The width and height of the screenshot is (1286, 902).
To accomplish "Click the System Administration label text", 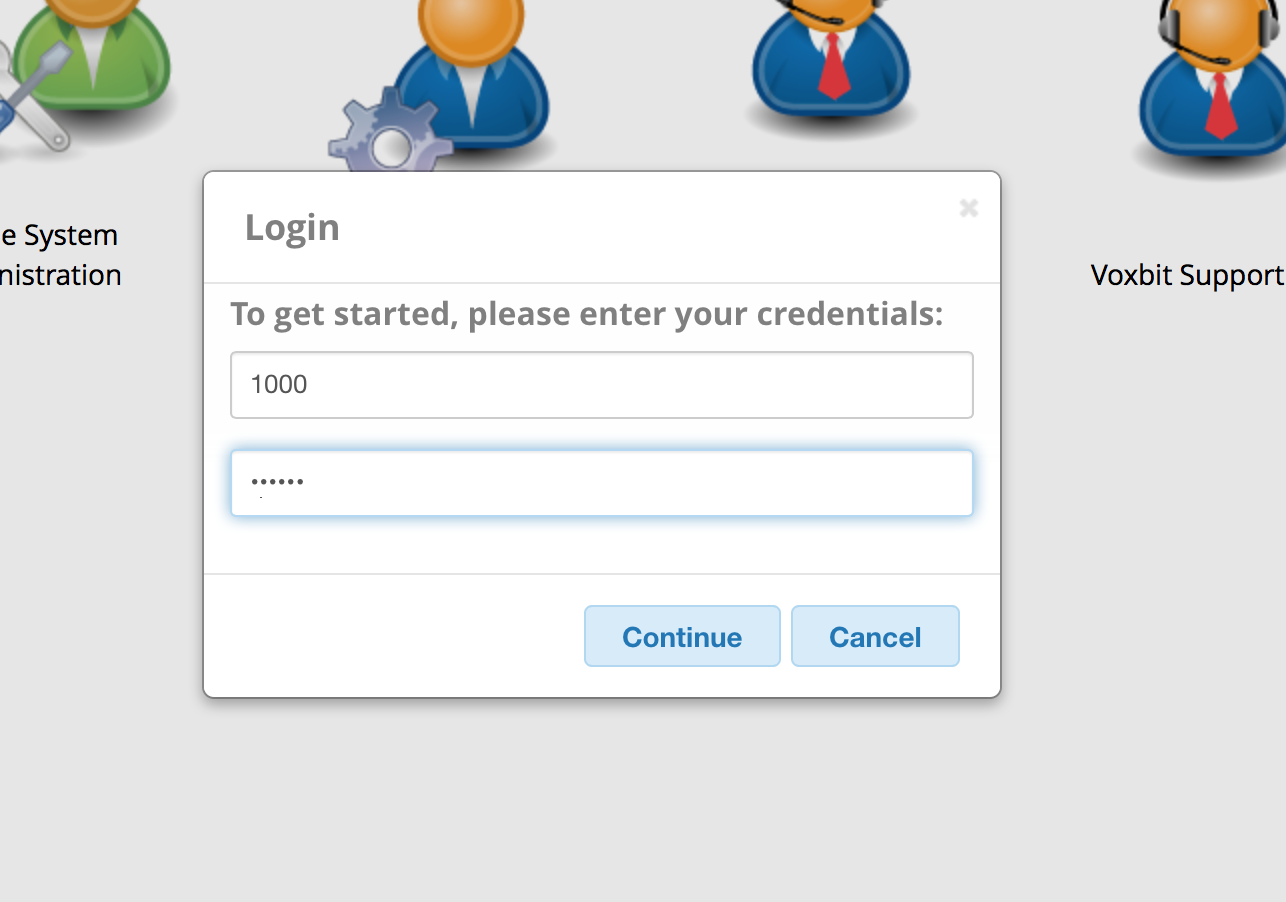I will (60, 255).
